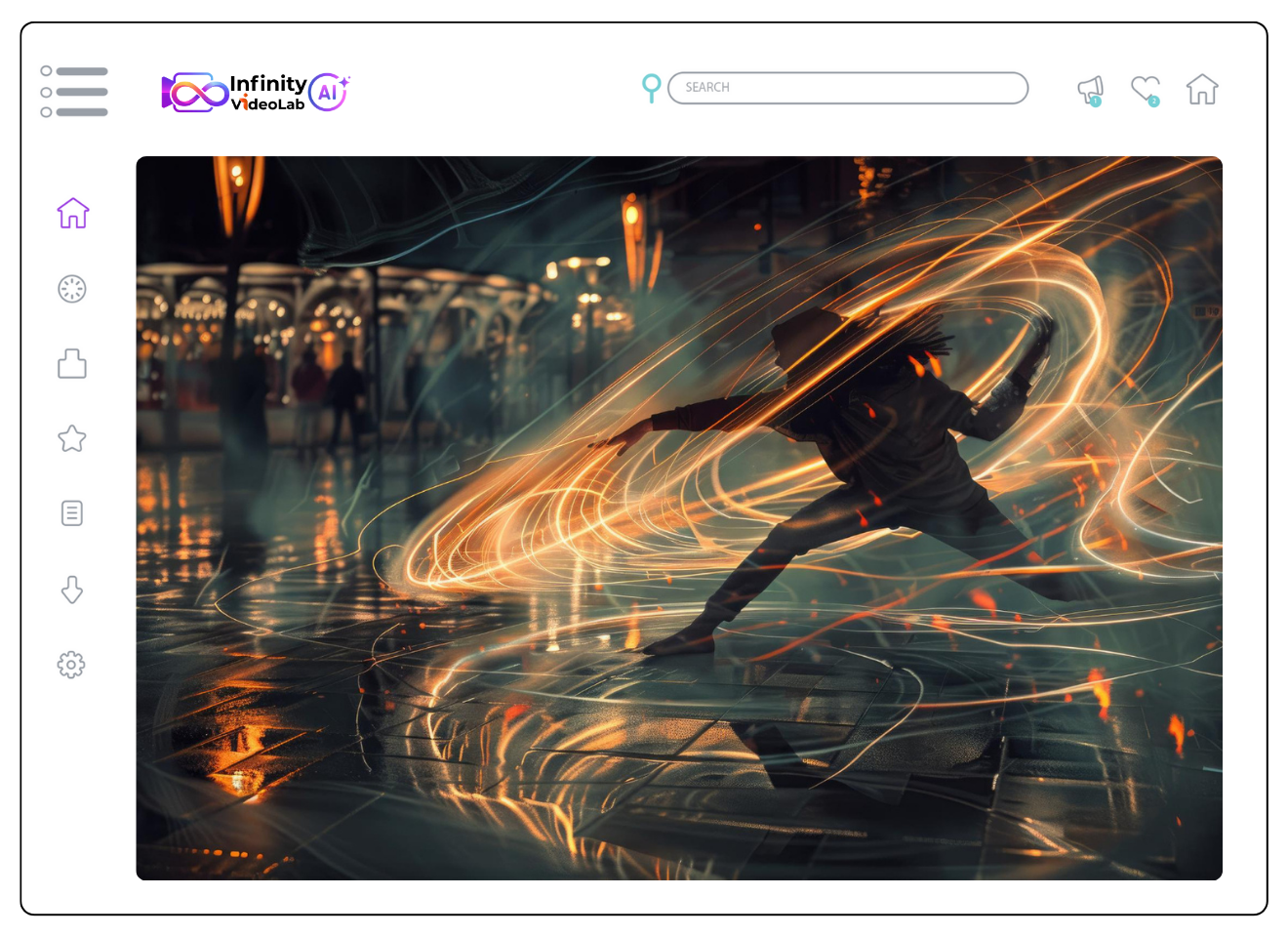Open settings gear in sidebar
The width and height of the screenshot is (1288, 937).
[x=71, y=665]
